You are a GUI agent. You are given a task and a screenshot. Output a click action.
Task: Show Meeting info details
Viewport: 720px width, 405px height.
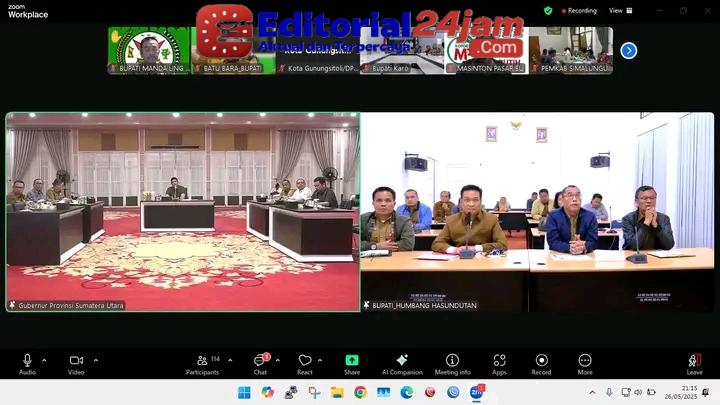pyautogui.click(x=452, y=361)
